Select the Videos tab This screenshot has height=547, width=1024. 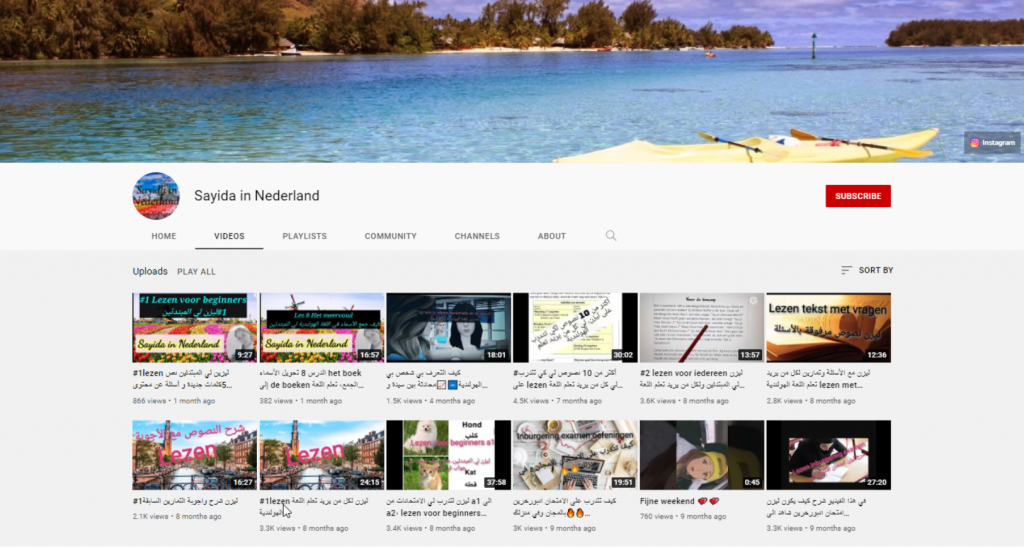click(229, 236)
